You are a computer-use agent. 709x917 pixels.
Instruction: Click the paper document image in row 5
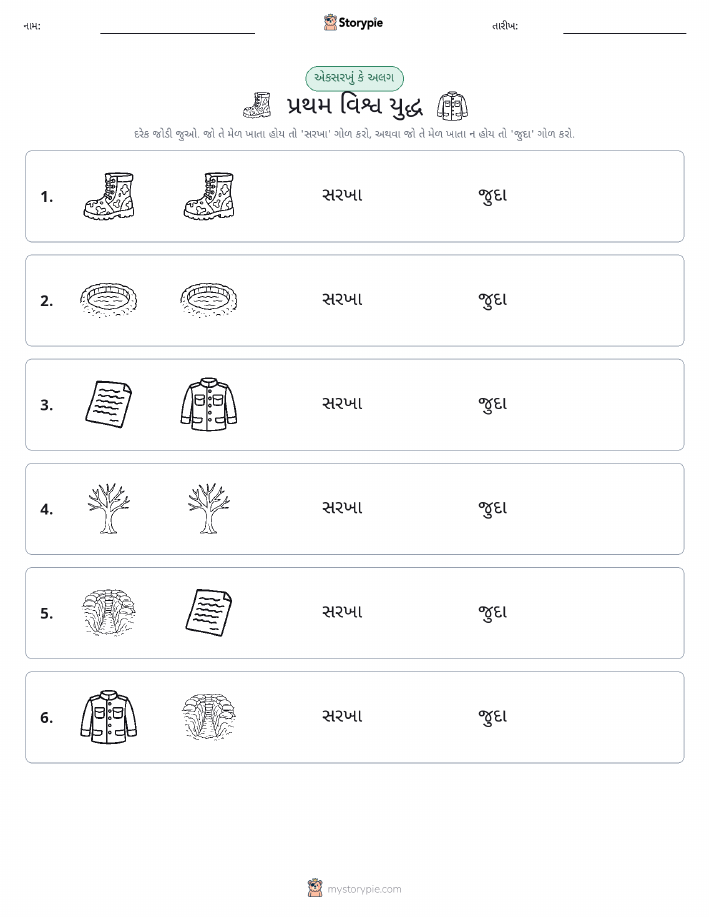[209, 612]
